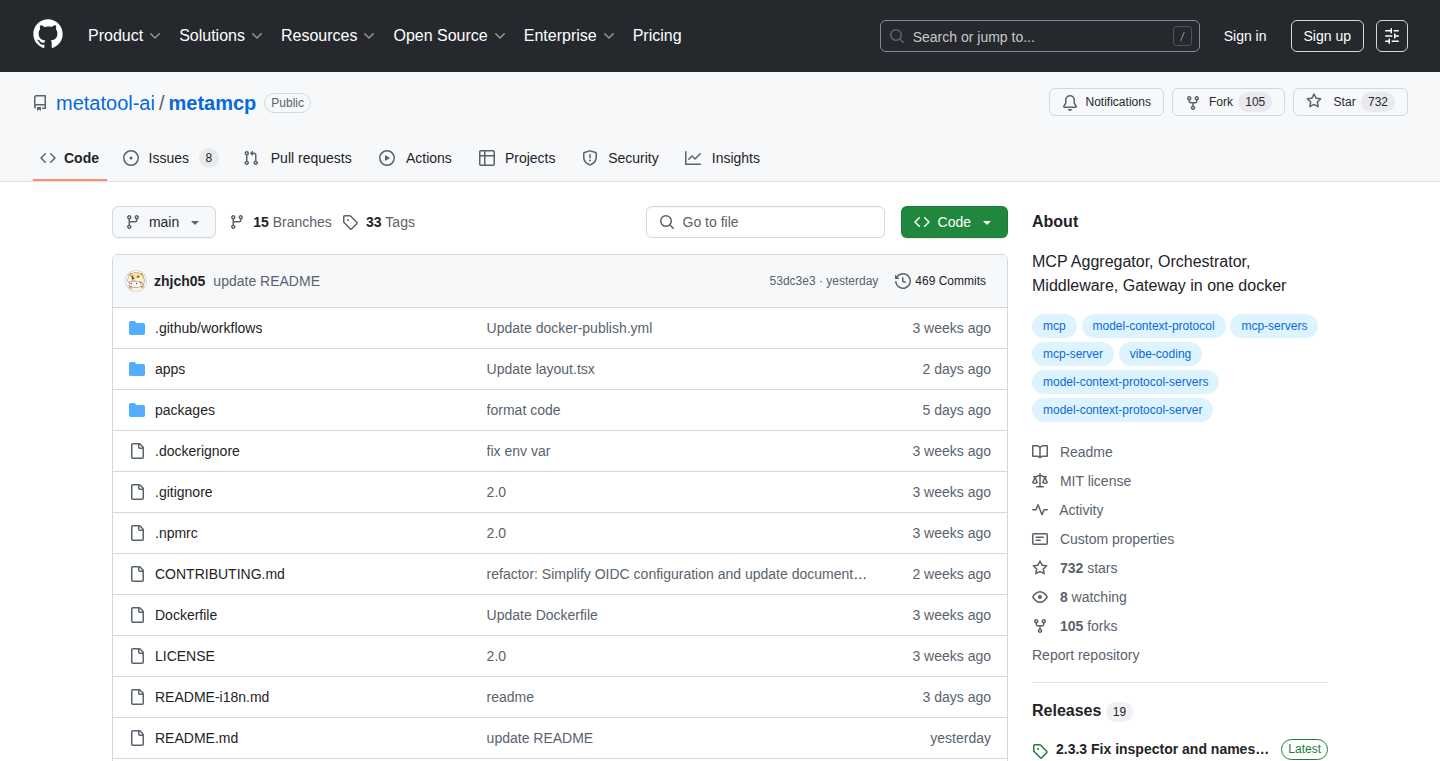Image resolution: width=1440 pixels, height=761 pixels.
Task: Switch to the Insights tab
Action: (722, 158)
